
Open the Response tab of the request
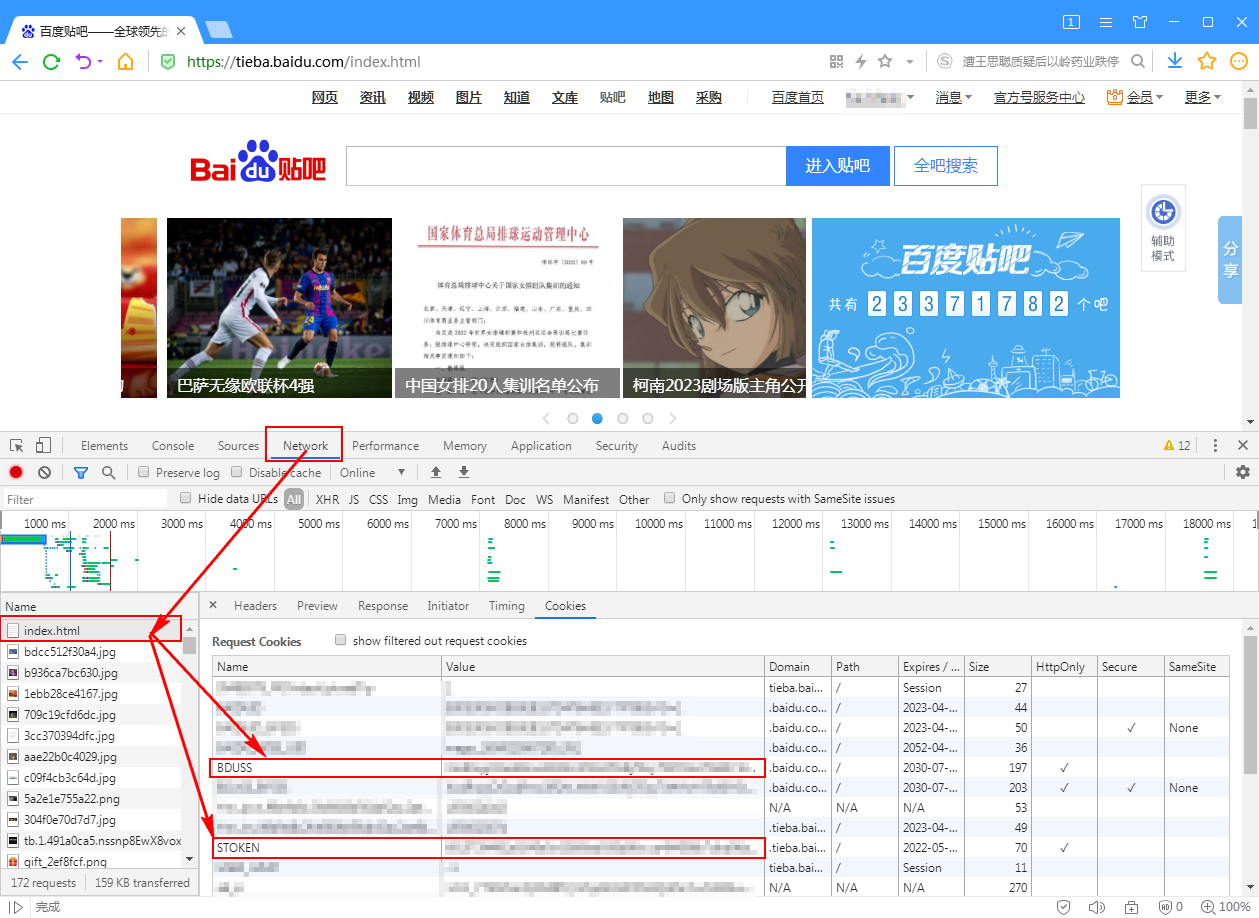[x=383, y=605]
